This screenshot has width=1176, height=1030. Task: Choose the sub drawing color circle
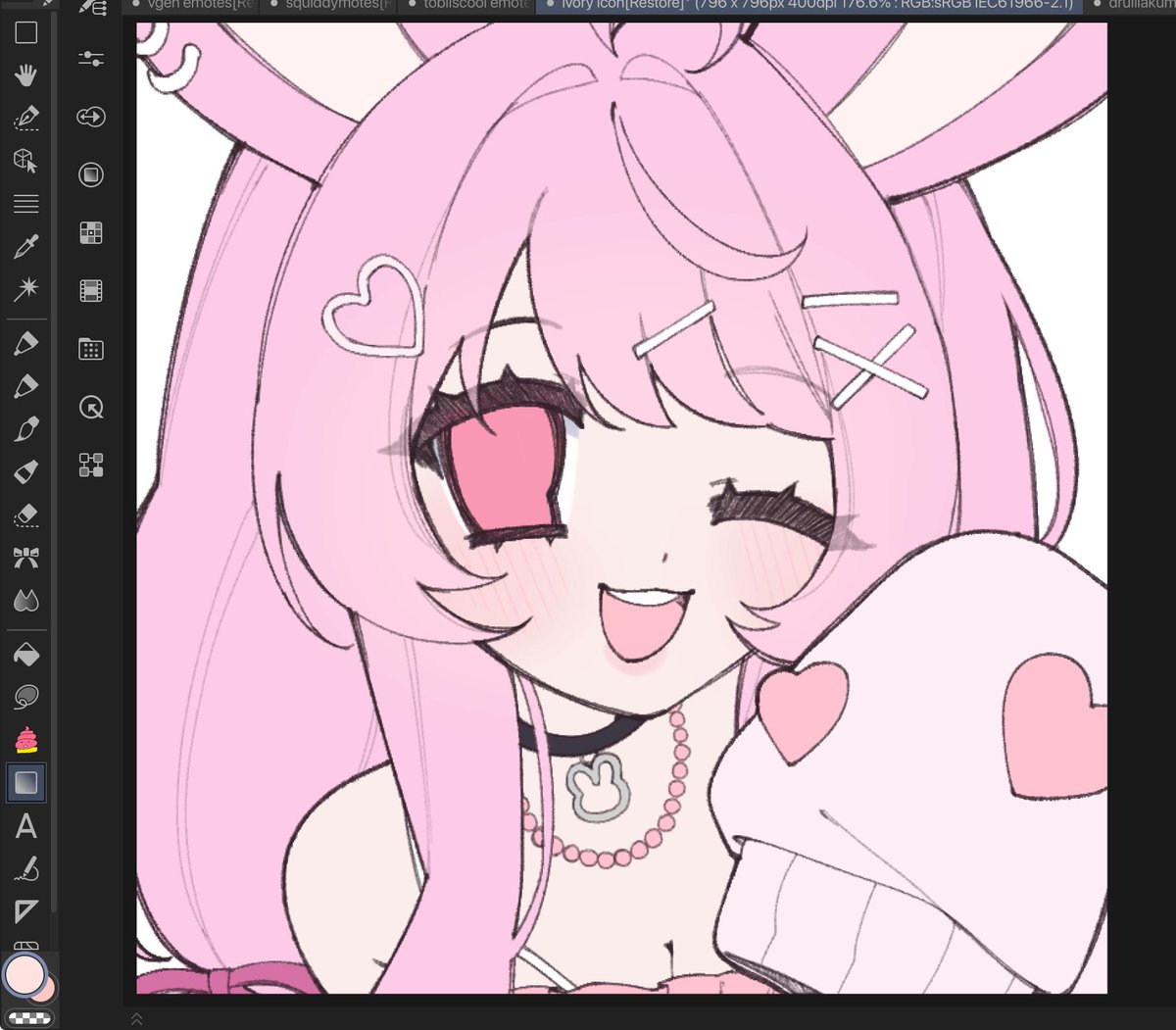click(46, 990)
